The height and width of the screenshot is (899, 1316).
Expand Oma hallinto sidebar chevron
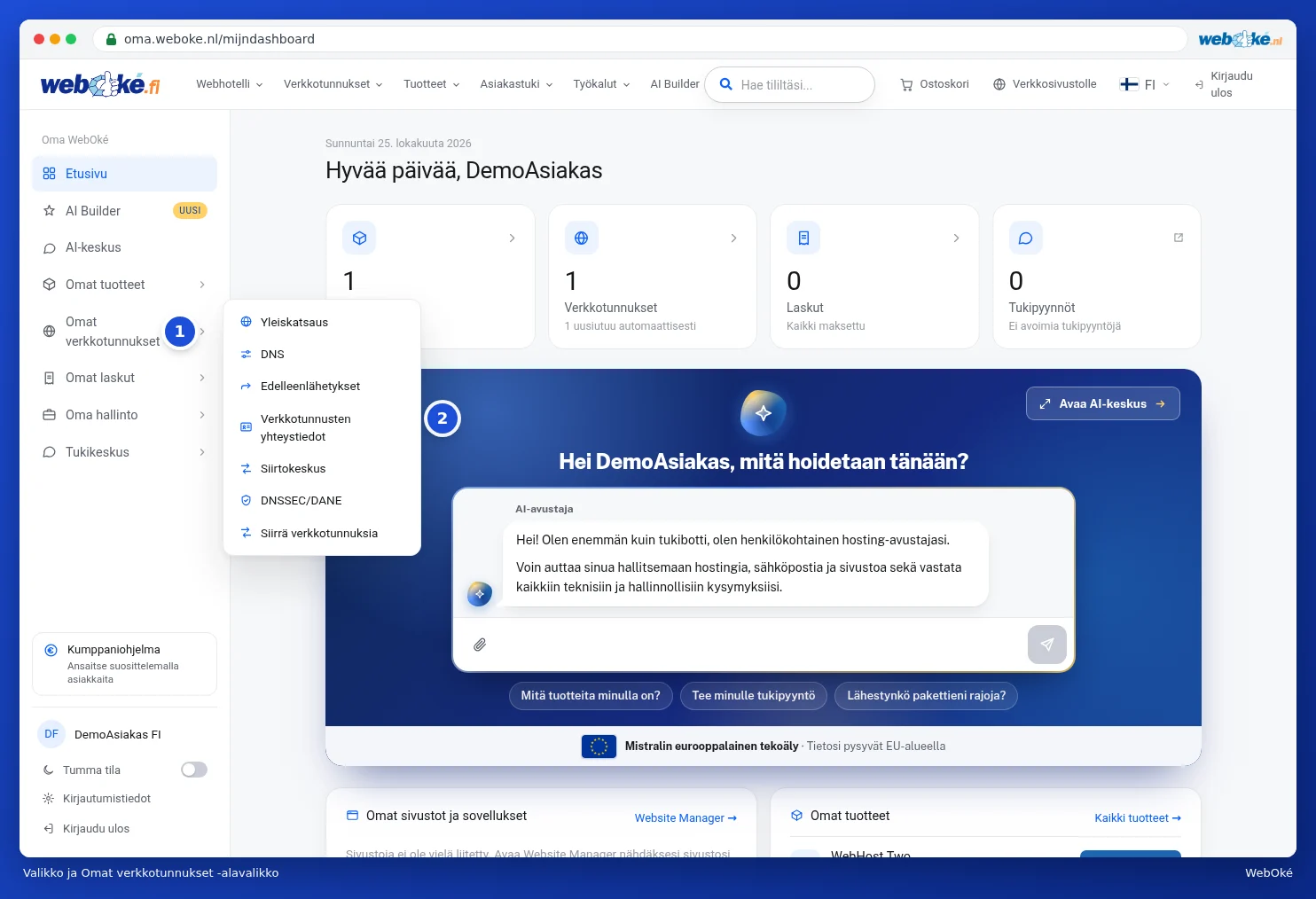point(202,415)
